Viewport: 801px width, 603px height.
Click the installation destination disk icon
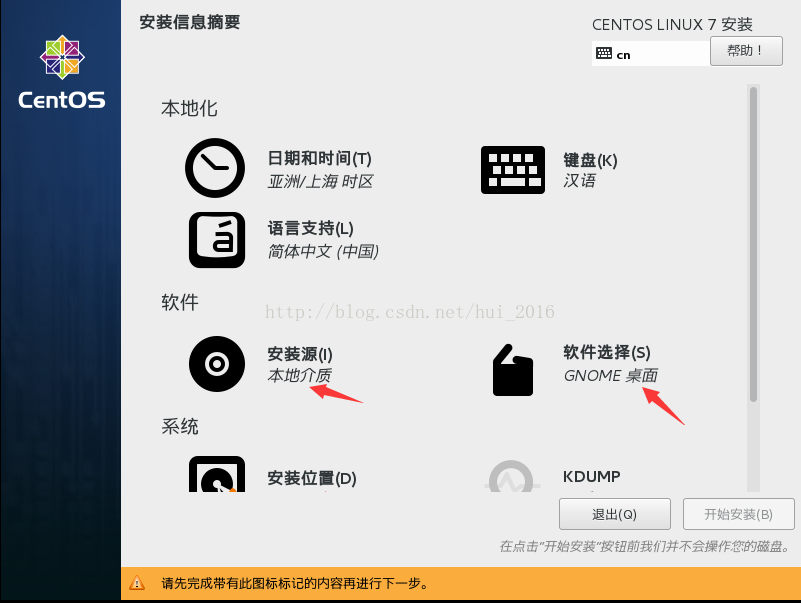coord(217,474)
